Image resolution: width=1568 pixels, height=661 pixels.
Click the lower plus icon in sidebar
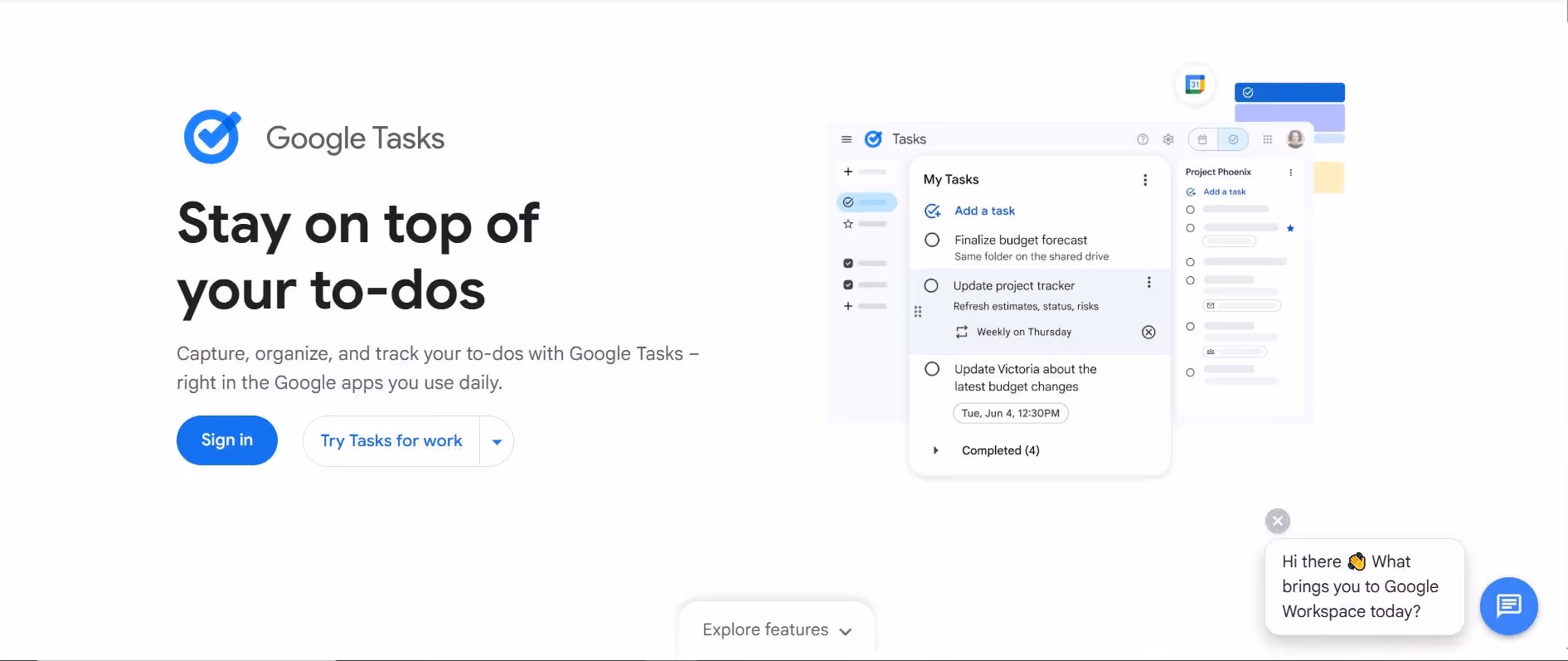[x=847, y=306]
